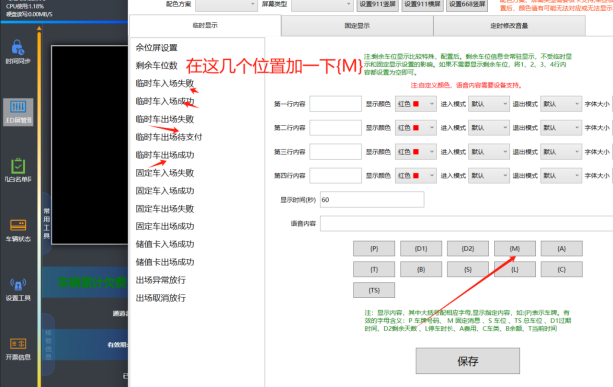The height and width of the screenshot is (387, 613).
Task: Insert the {C} vehicle type tag
Action: (561, 269)
